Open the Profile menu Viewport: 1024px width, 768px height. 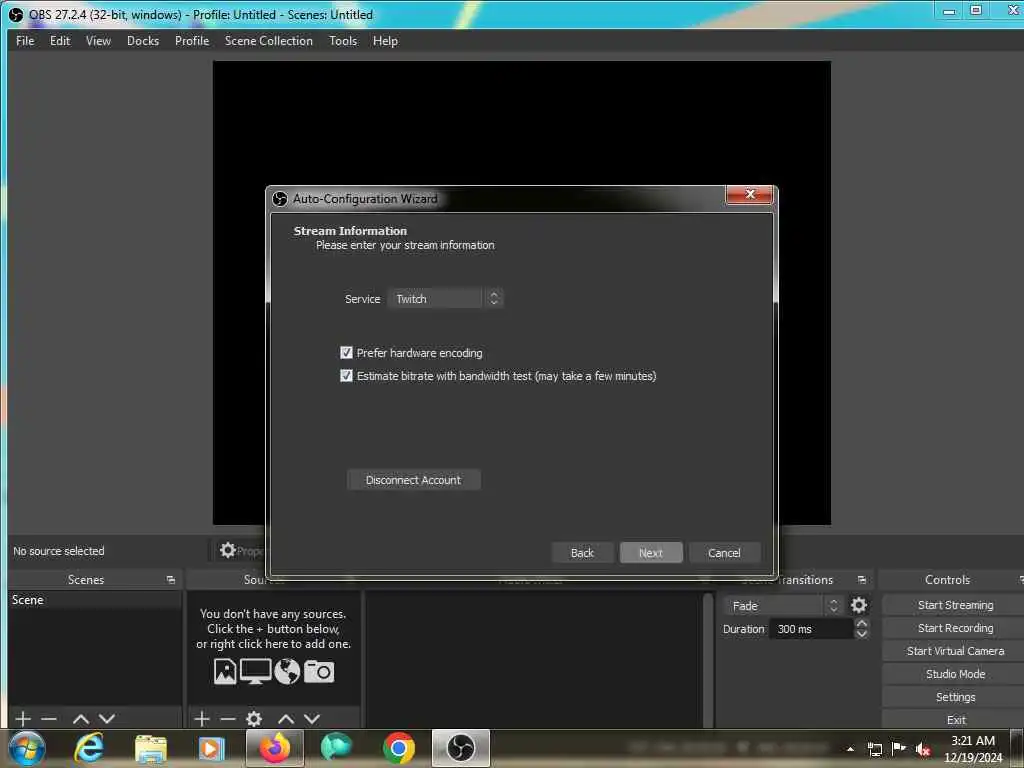192,40
